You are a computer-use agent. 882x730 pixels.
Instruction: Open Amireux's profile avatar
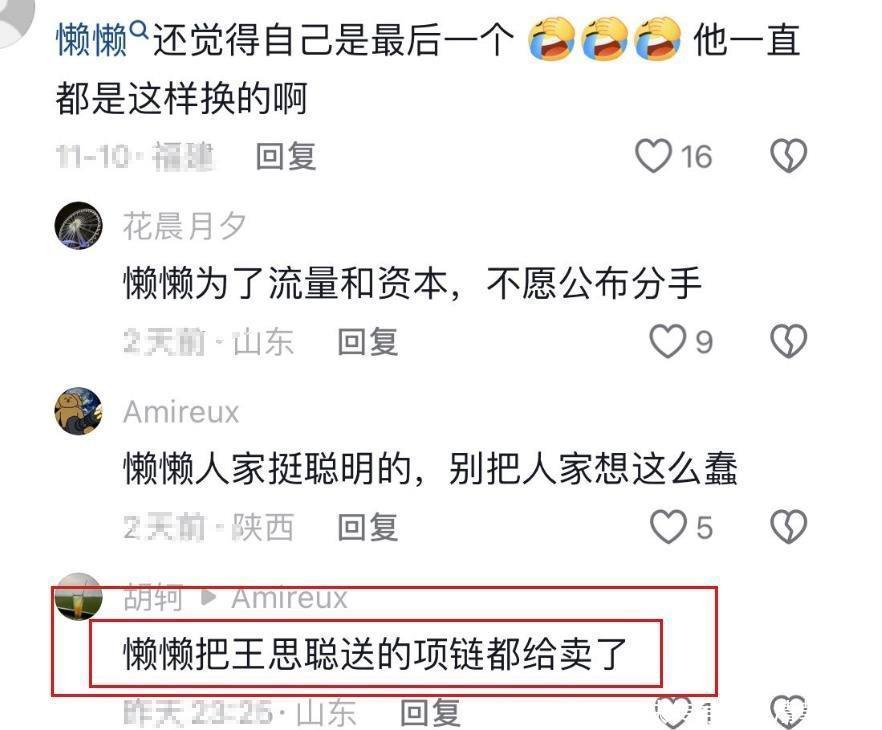79,411
